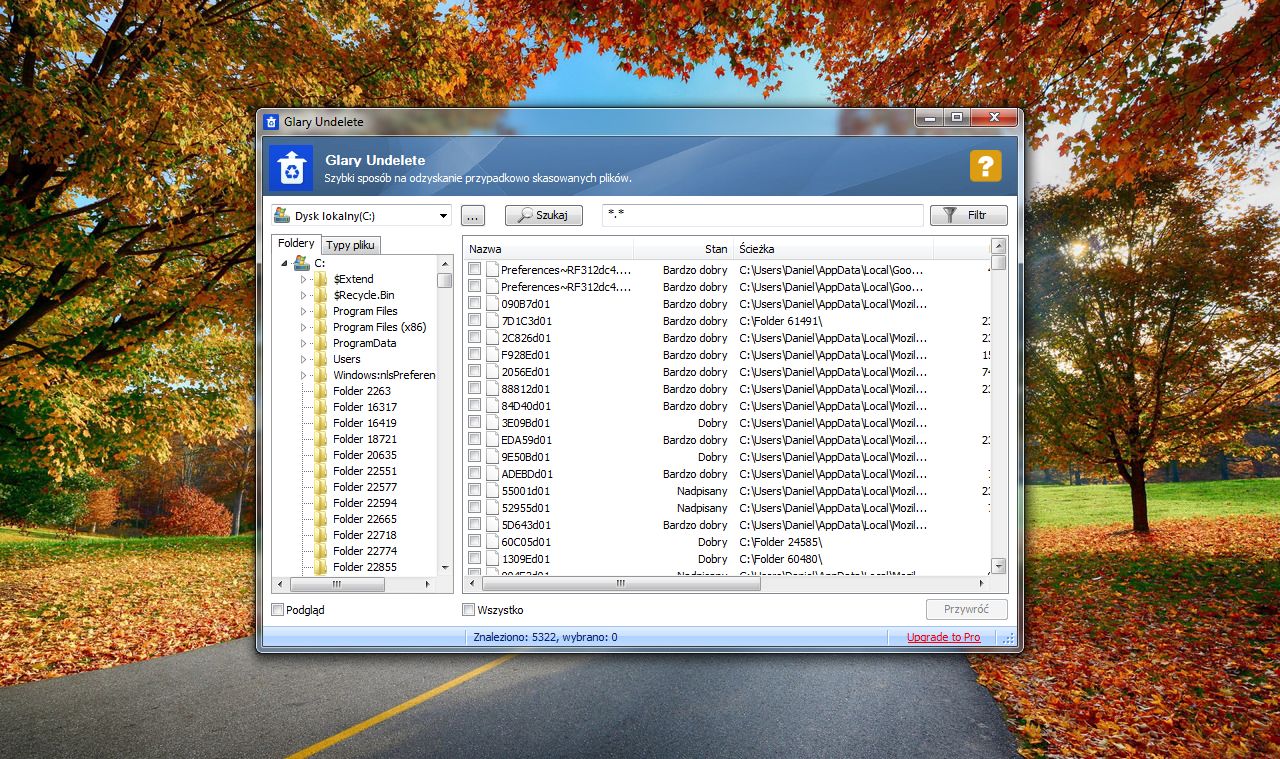This screenshot has width=1280, height=759.
Task: Click the *.* filter text field
Action: tap(763, 216)
